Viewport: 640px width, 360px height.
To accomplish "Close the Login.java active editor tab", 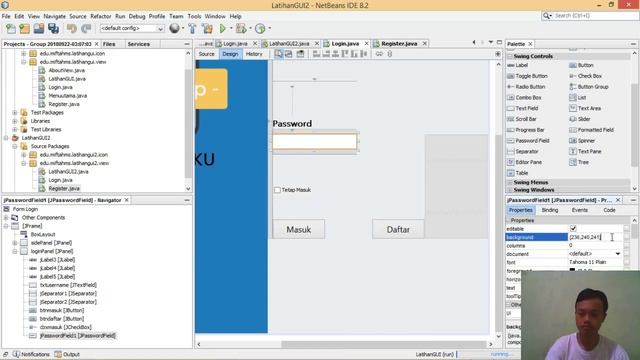I will 367,43.
